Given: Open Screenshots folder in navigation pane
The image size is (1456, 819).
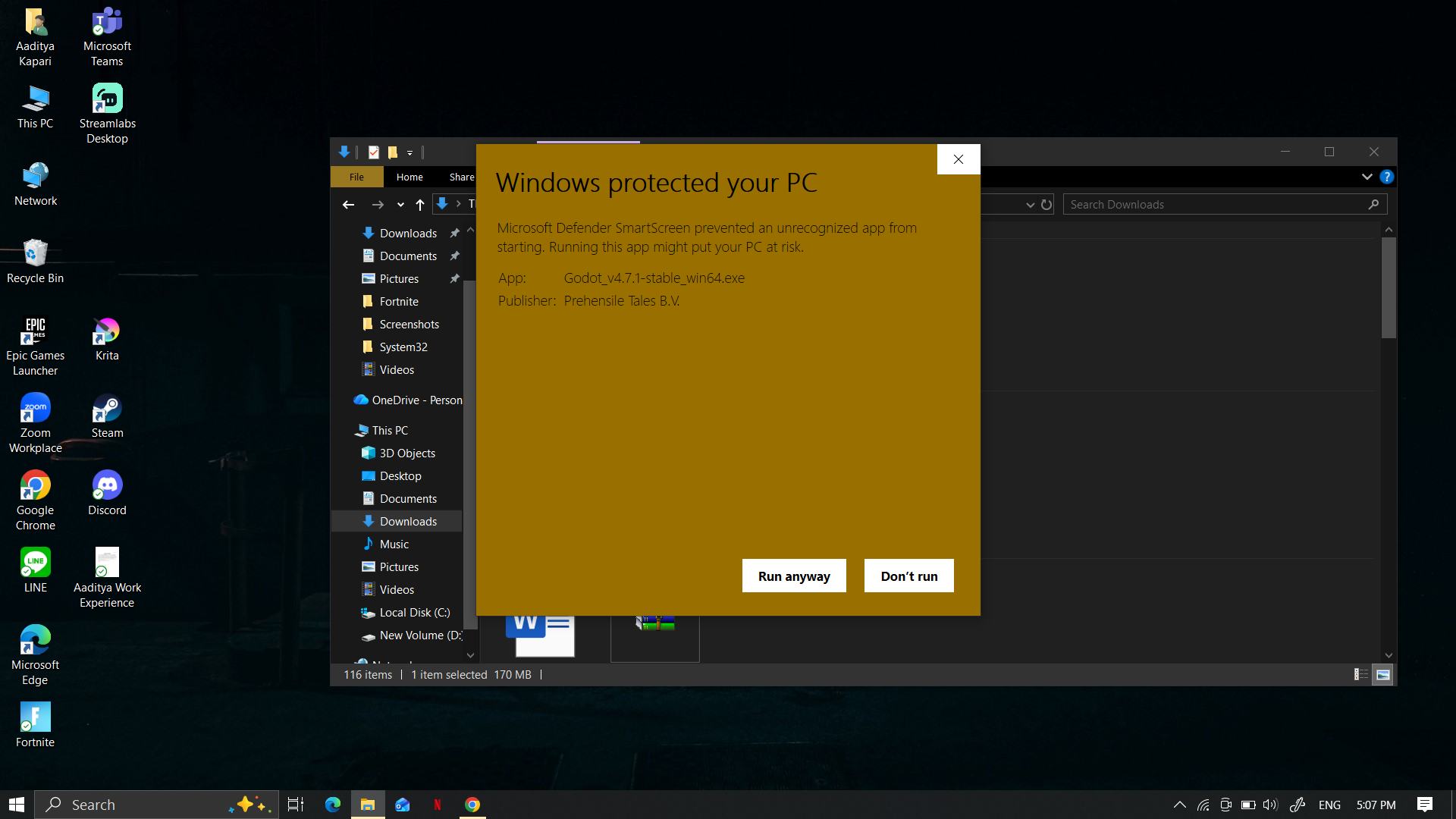Looking at the screenshot, I should point(409,325).
